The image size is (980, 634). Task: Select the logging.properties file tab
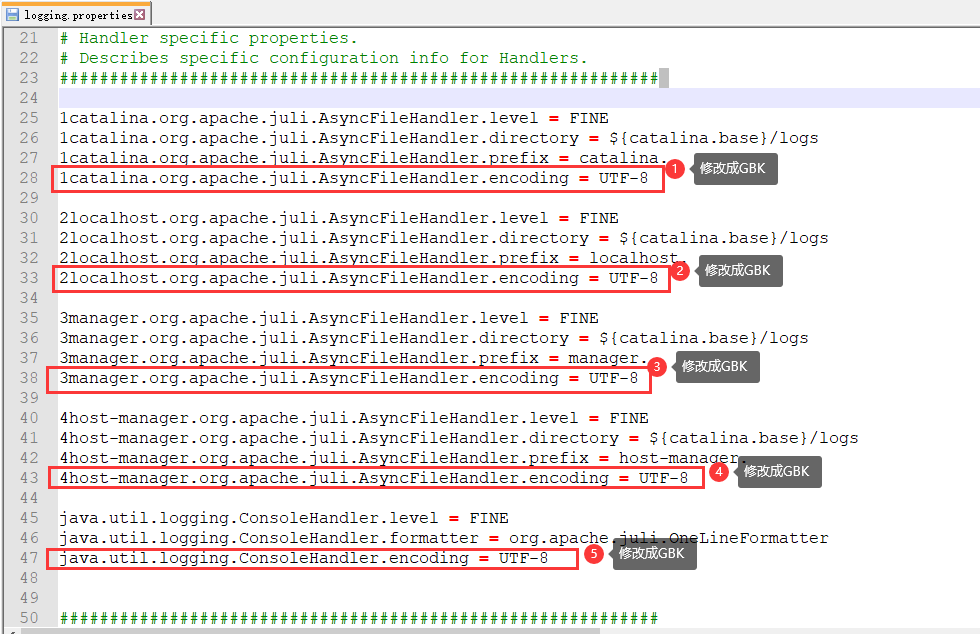pyautogui.click(x=76, y=14)
